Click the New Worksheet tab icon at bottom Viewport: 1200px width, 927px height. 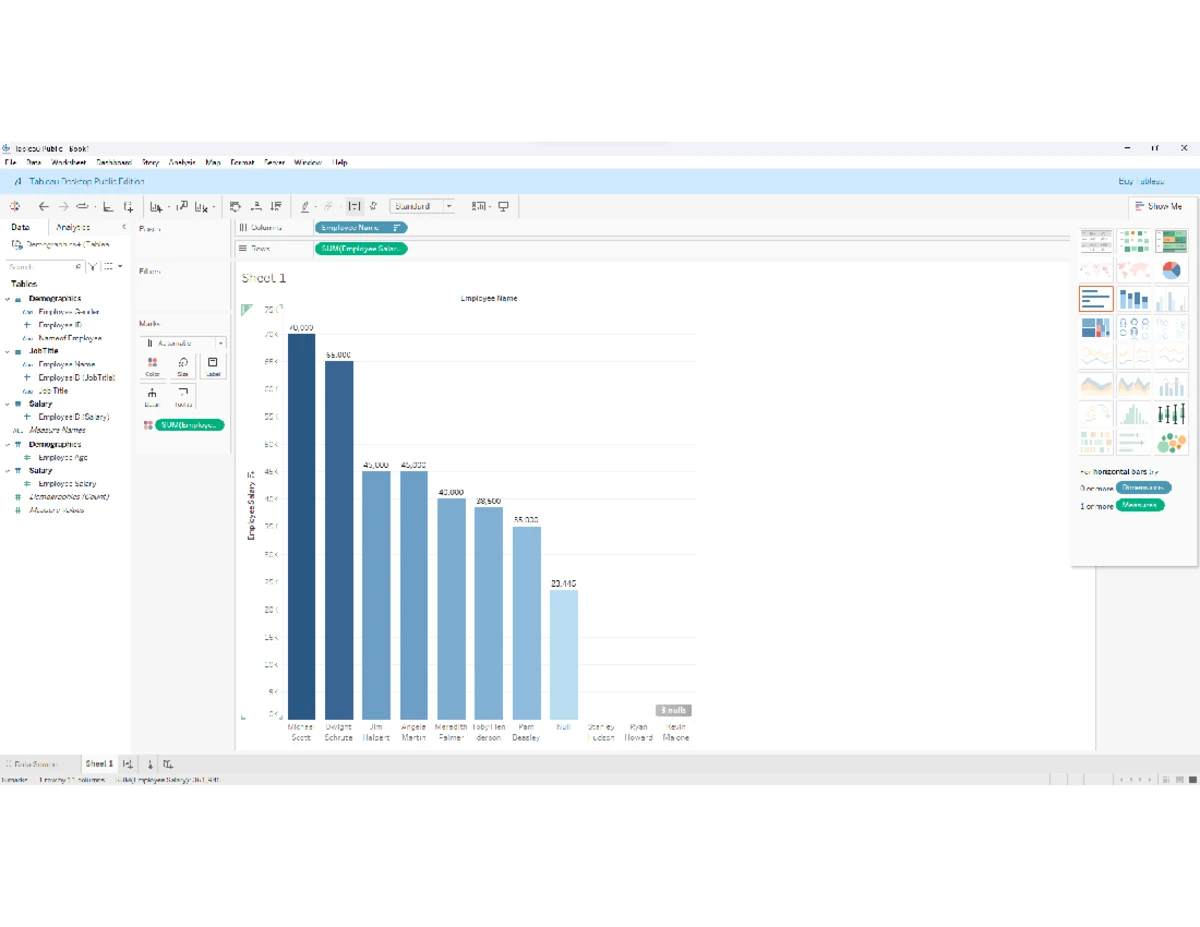coord(127,764)
